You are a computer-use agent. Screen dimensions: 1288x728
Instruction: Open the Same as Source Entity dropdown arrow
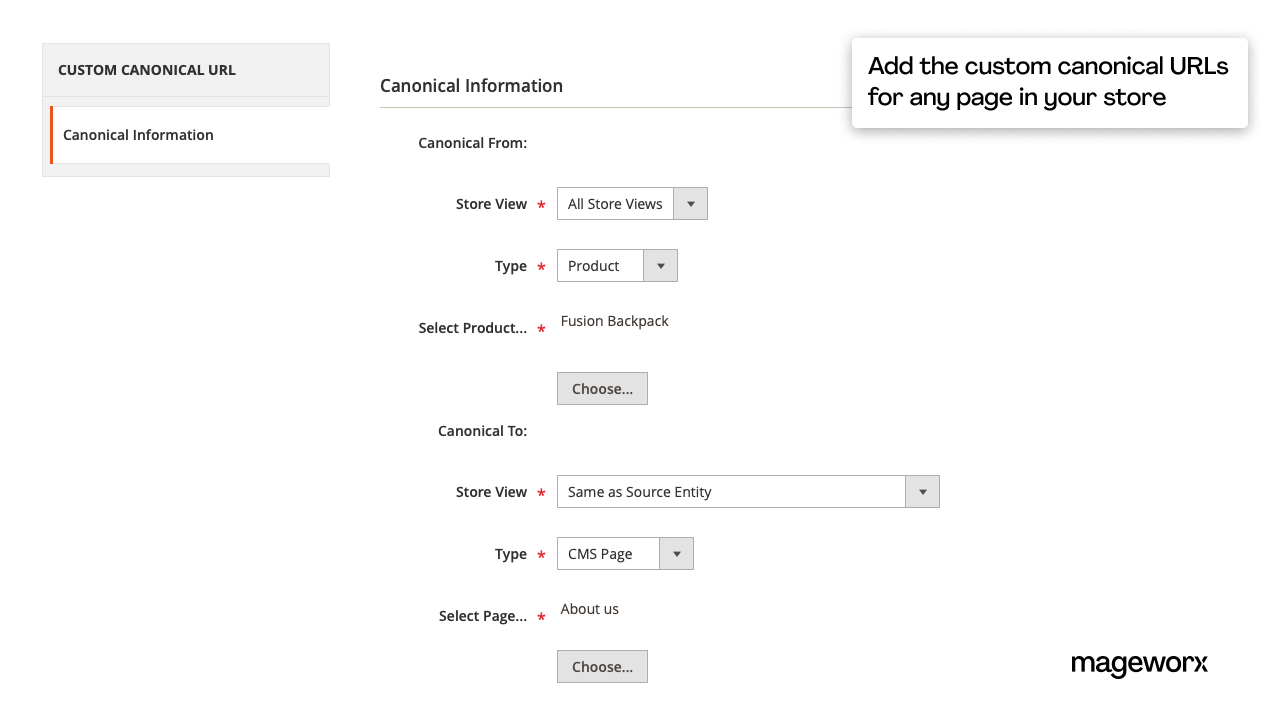(x=922, y=491)
